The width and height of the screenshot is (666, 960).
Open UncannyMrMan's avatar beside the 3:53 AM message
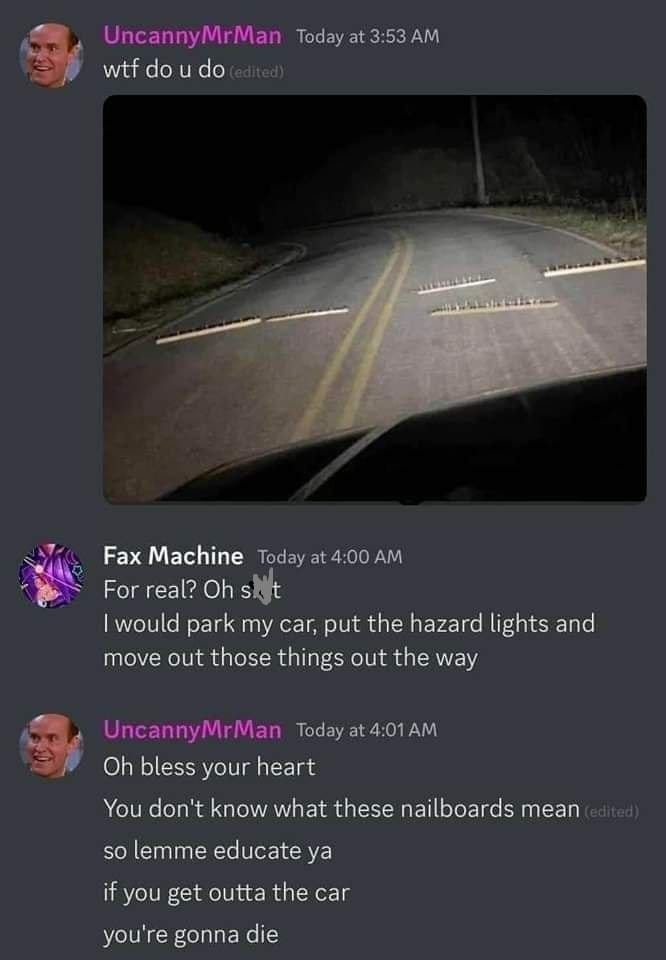tap(51, 55)
